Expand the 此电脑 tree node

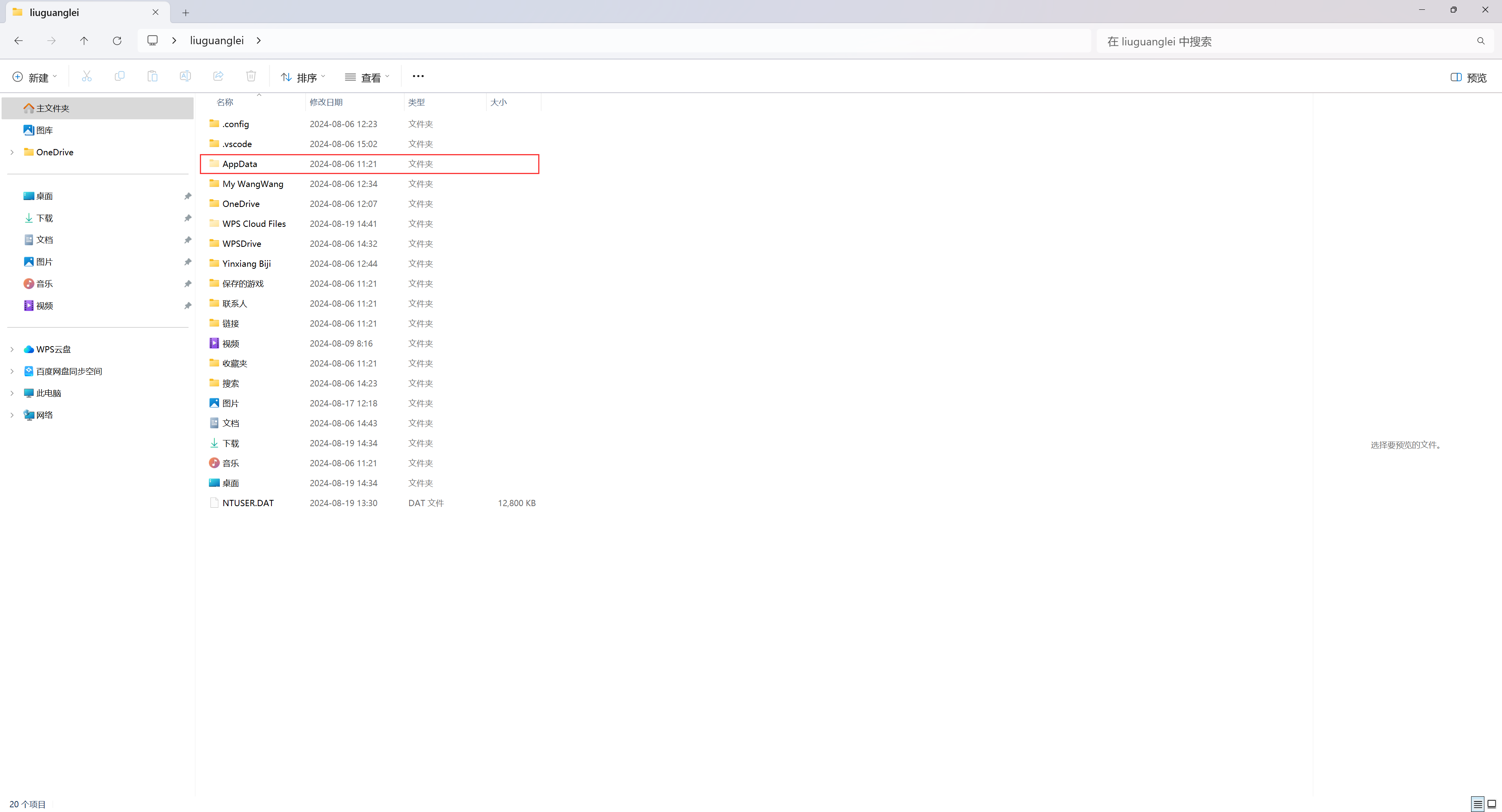click(12, 393)
